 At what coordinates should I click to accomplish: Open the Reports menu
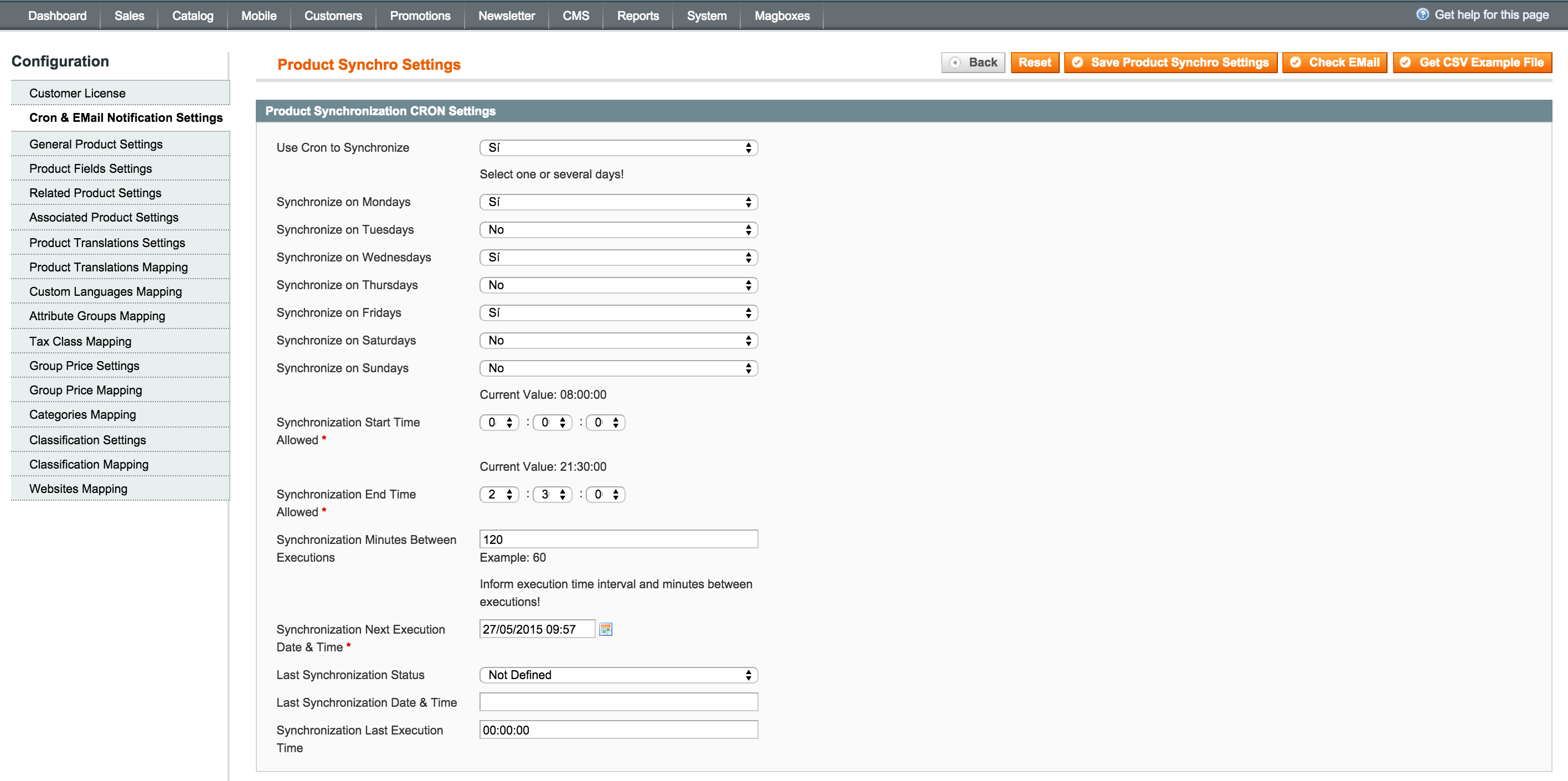point(638,15)
